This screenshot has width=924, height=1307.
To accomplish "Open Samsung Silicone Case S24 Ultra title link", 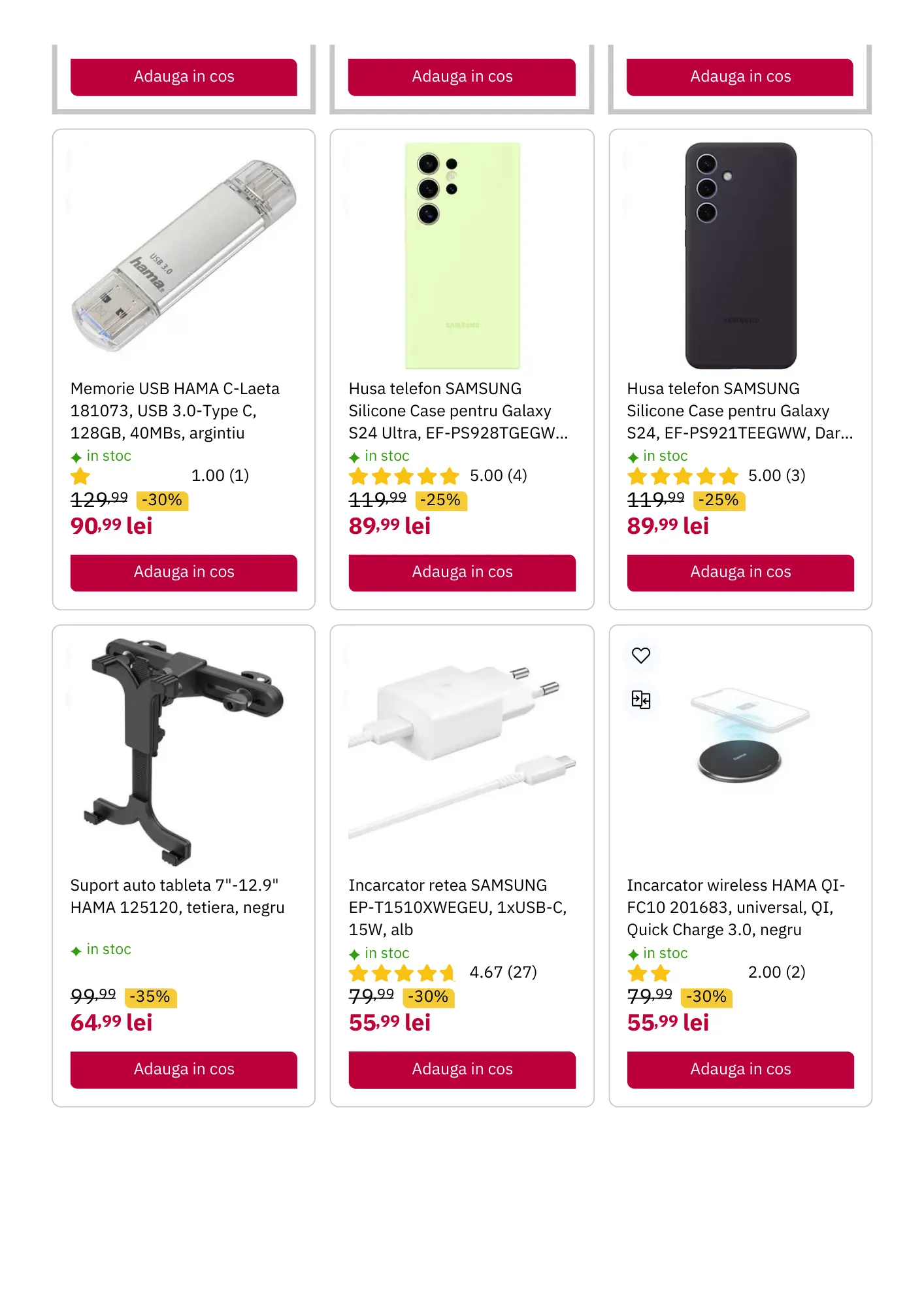I will tap(457, 410).
